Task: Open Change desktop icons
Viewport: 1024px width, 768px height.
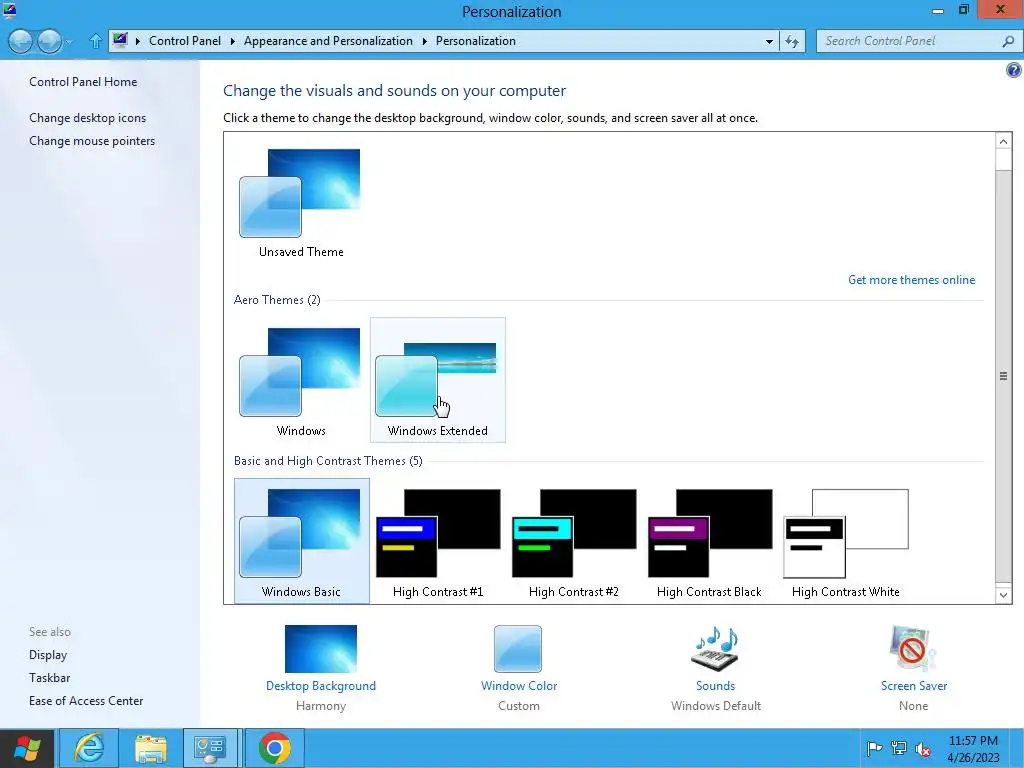Action: [88, 118]
